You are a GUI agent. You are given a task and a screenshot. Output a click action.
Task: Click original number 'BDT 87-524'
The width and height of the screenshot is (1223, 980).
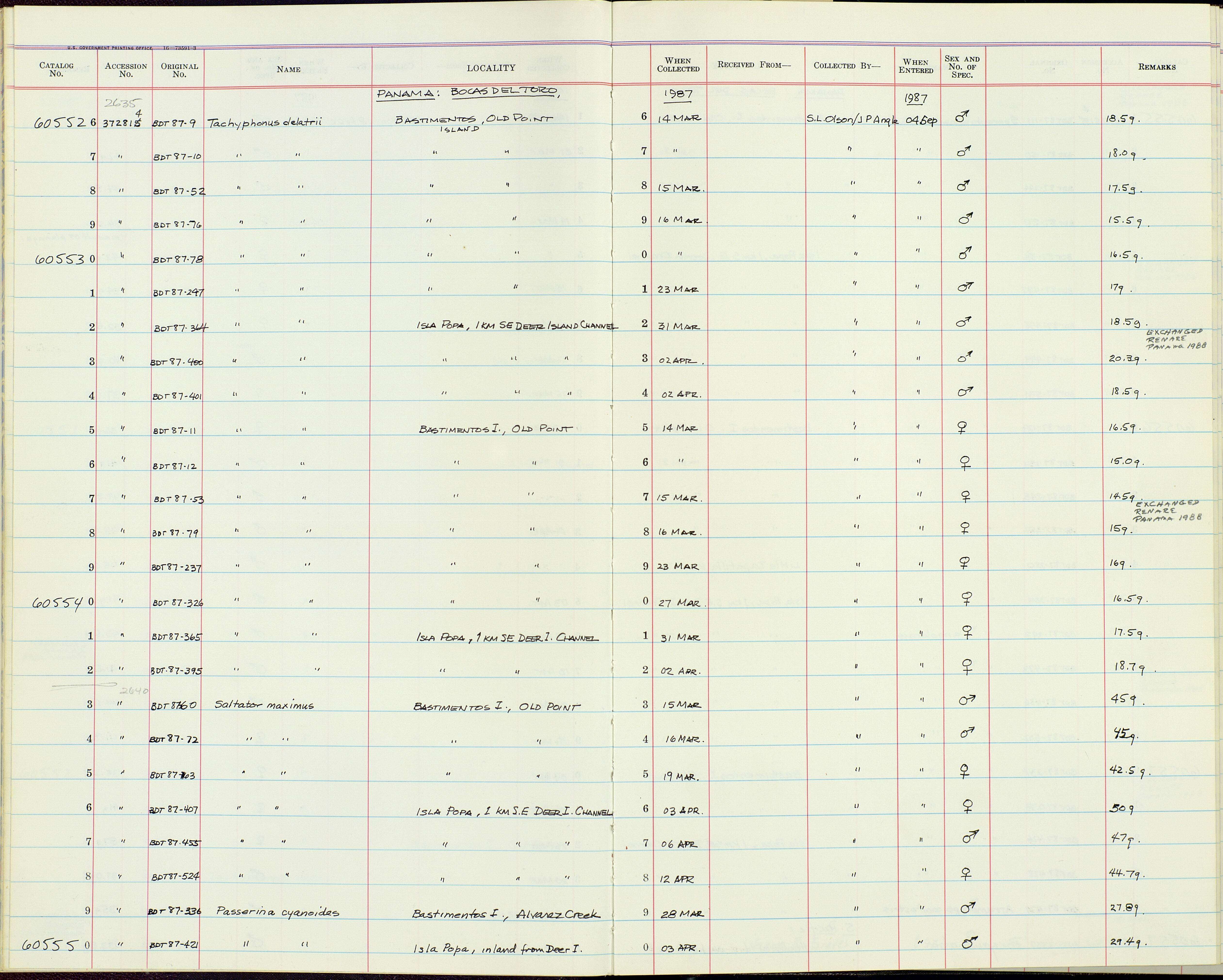175,876
